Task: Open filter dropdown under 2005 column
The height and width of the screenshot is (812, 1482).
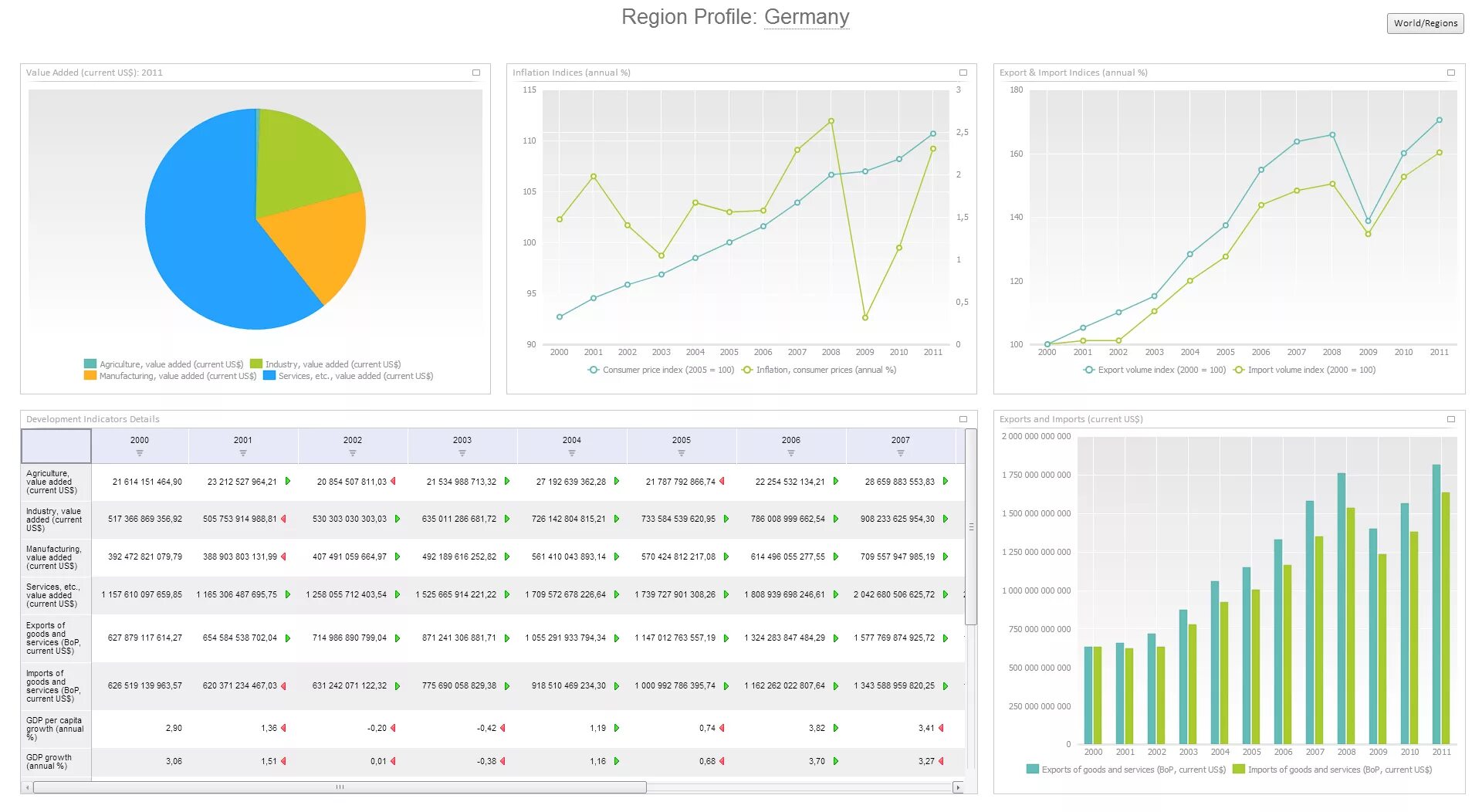Action: point(682,453)
